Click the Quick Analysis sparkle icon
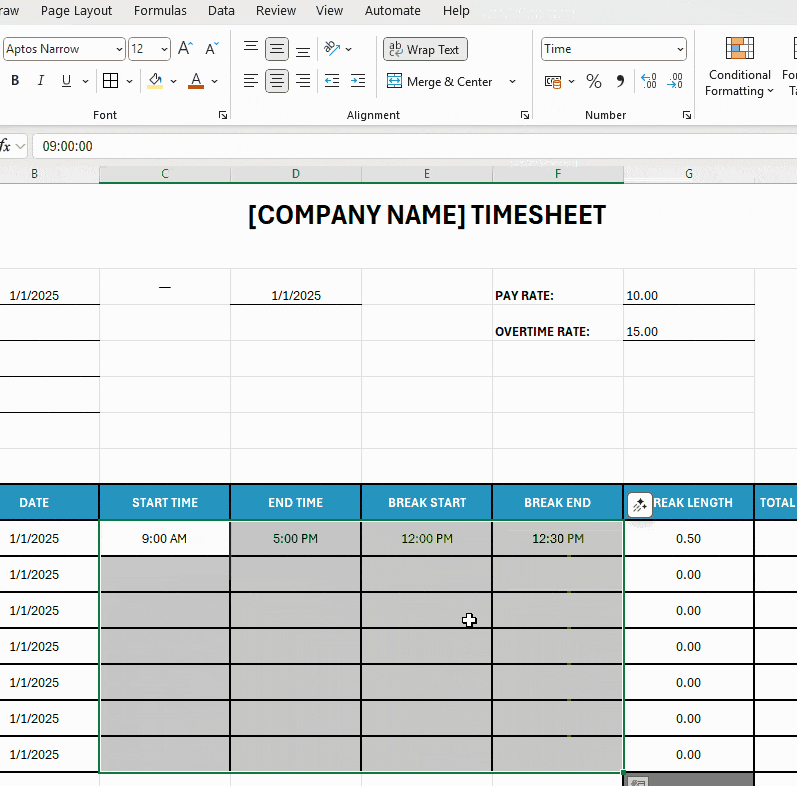 639,505
